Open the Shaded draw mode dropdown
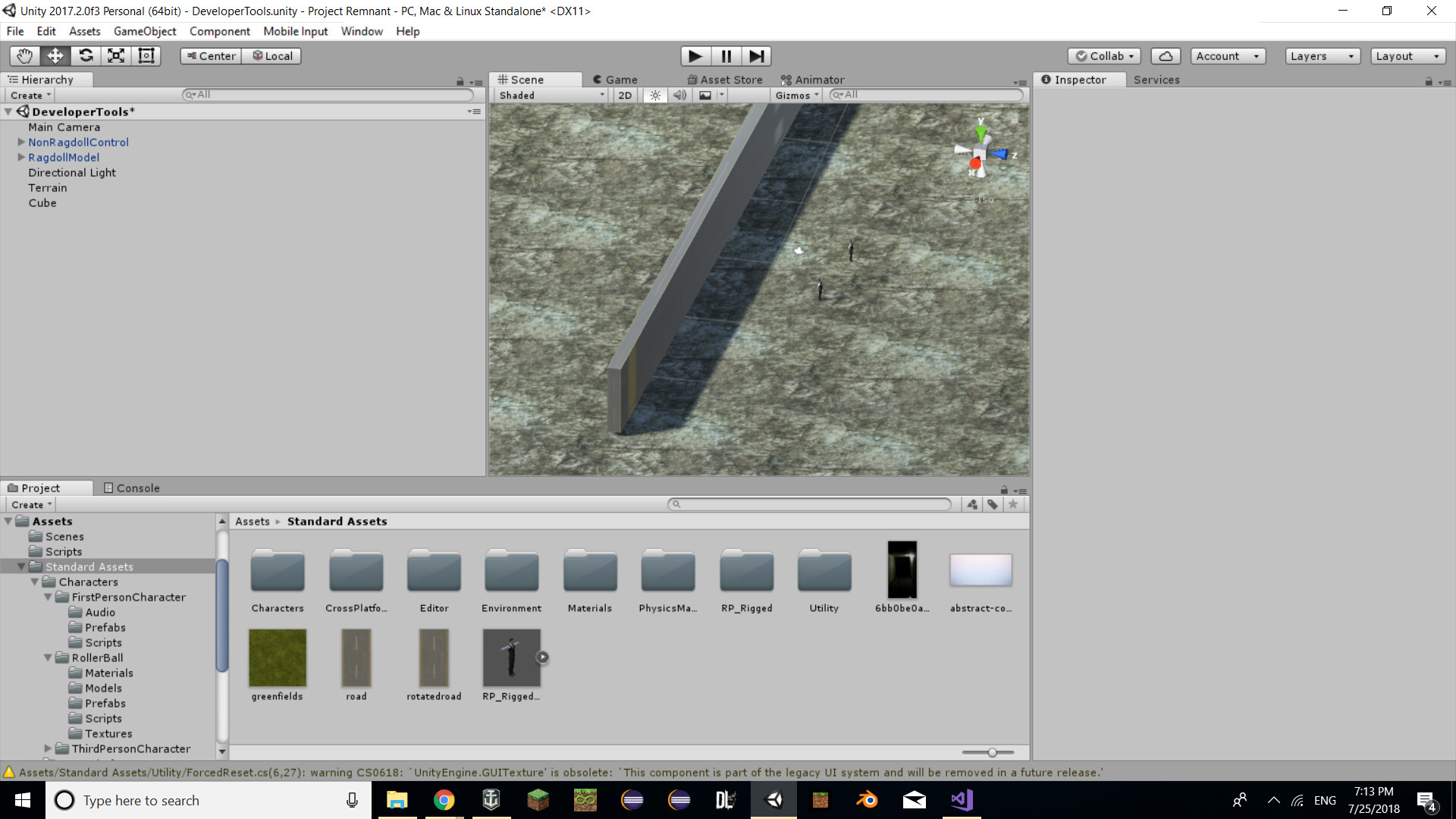Screen dimensions: 1456x819 (x=548, y=95)
